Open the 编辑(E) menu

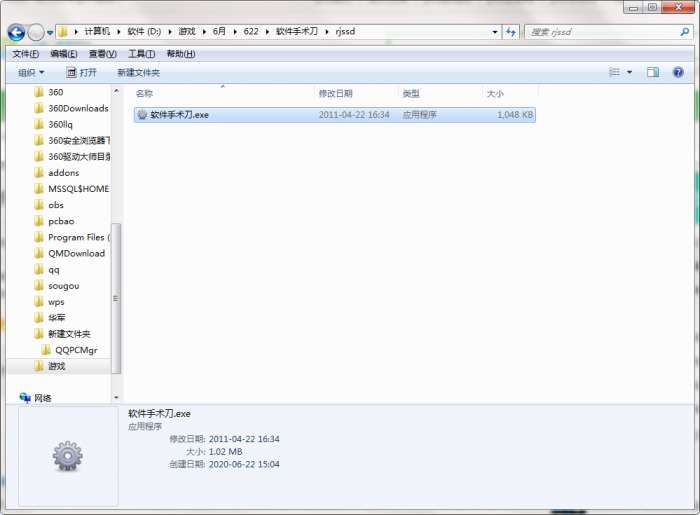(x=64, y=54)
